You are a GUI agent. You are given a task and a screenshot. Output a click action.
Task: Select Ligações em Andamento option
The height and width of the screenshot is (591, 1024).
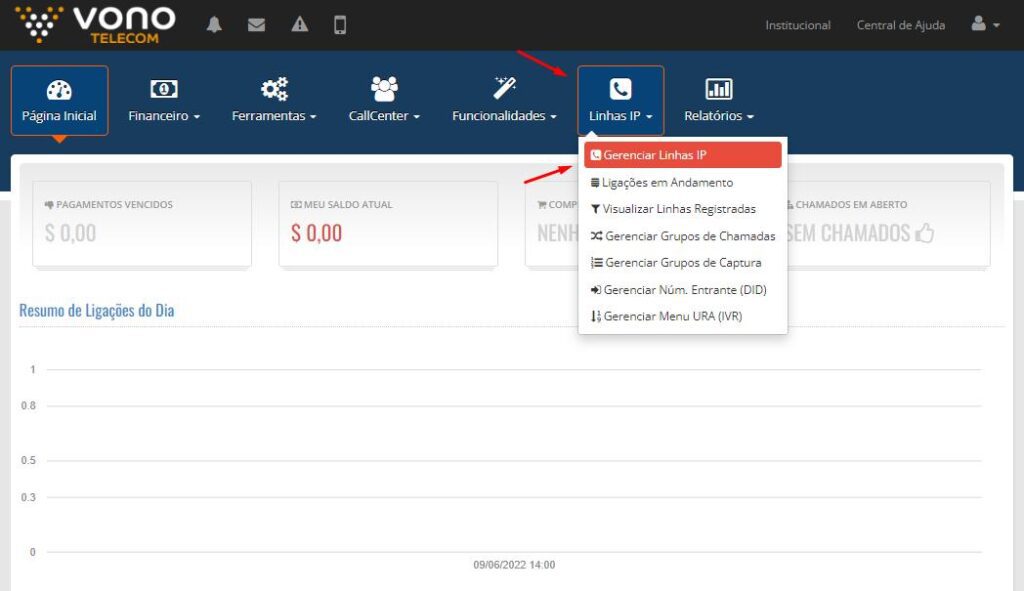(x=667, y=183)
